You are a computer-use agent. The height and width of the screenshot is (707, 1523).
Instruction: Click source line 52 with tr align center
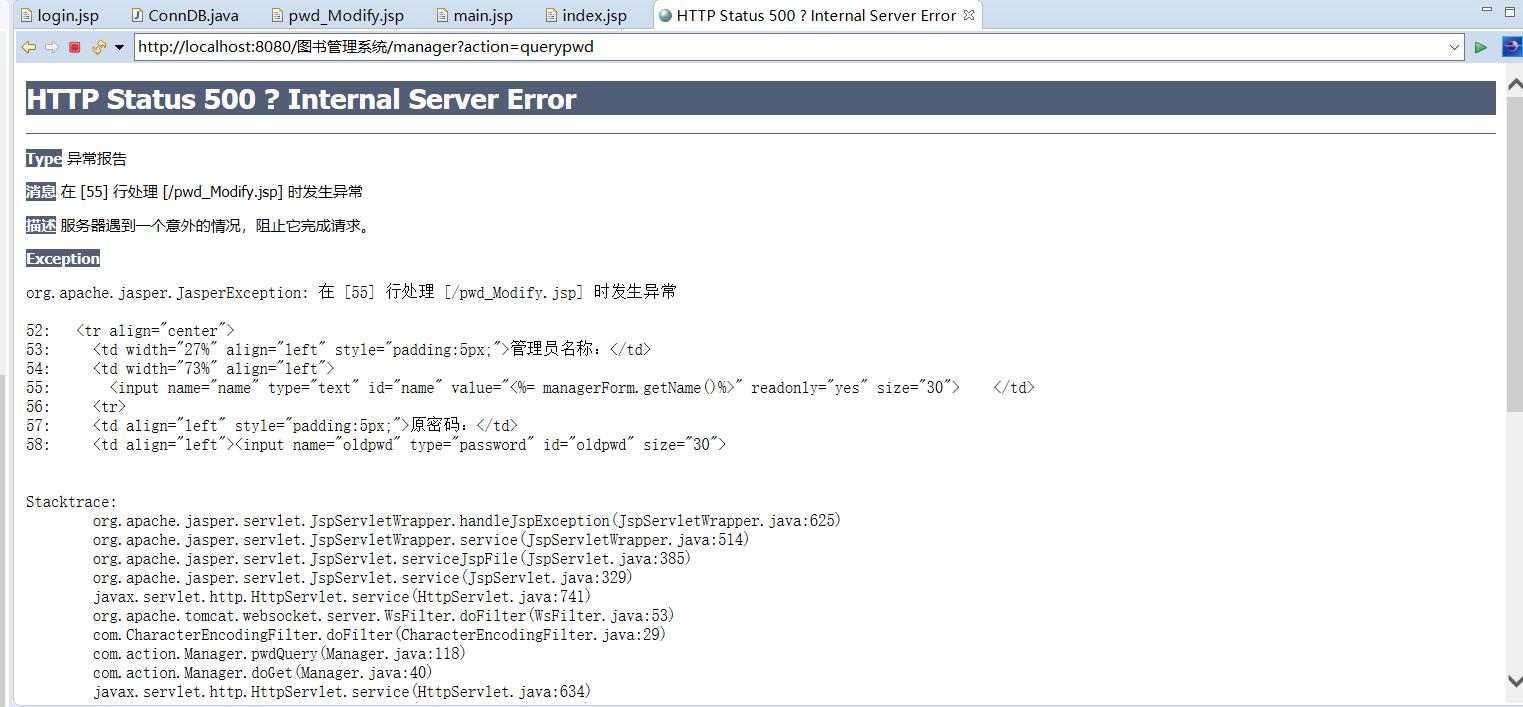click(130, 330)
